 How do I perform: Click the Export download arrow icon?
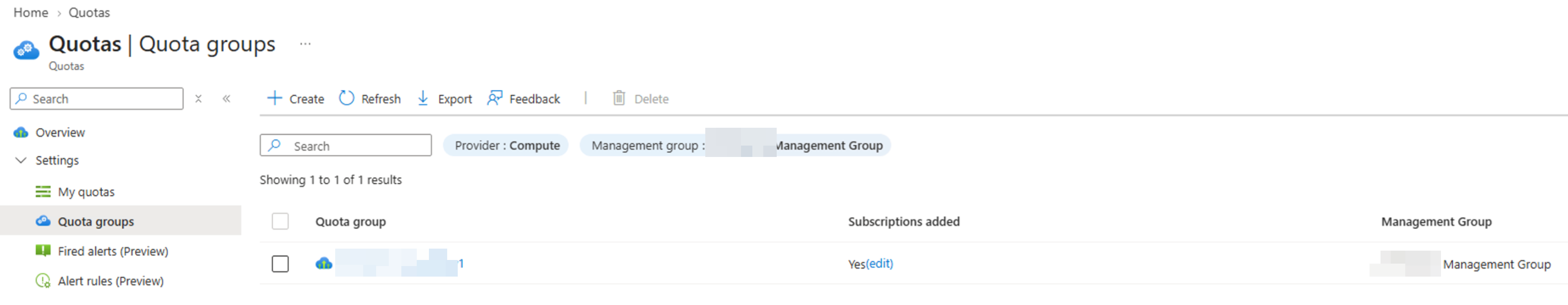(x=423, y=98)
